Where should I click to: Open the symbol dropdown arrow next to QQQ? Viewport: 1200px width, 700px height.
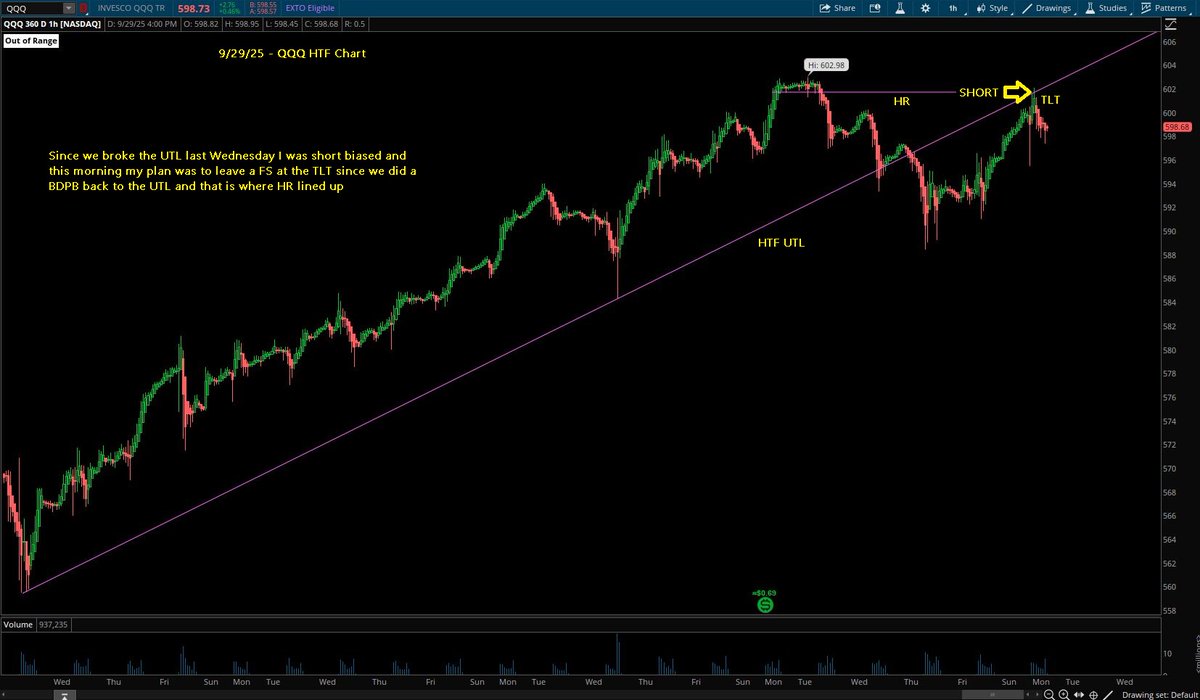(68, 8)
